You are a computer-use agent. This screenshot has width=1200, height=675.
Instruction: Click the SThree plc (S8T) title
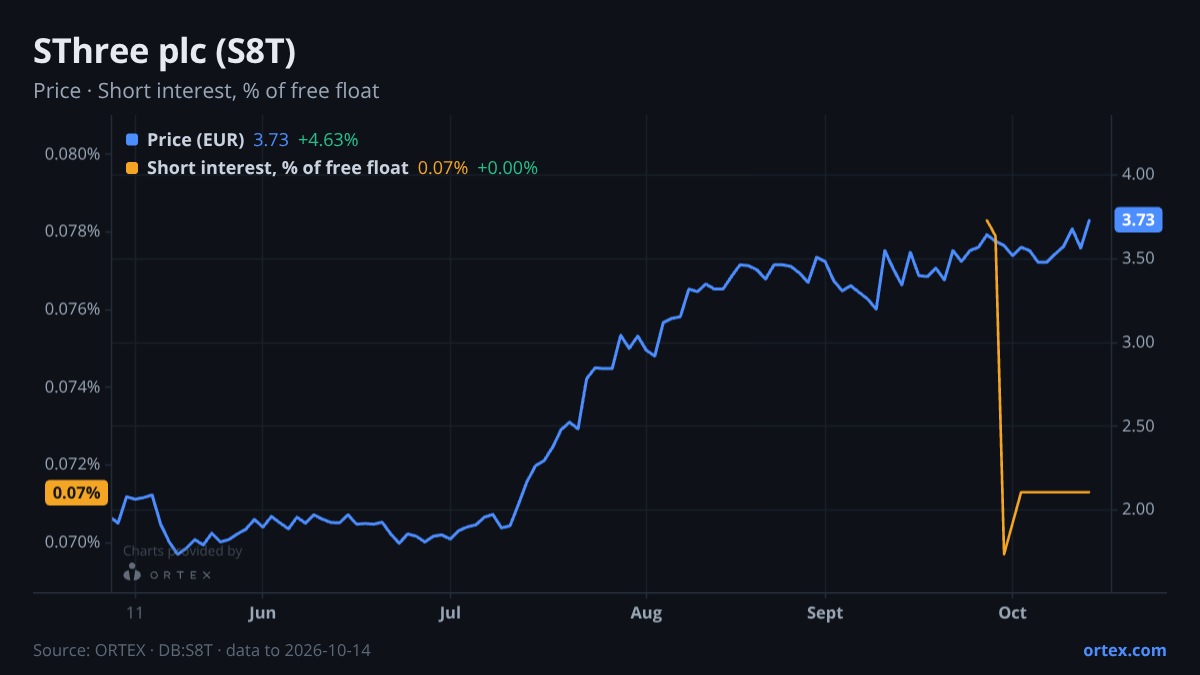(164, 52)
